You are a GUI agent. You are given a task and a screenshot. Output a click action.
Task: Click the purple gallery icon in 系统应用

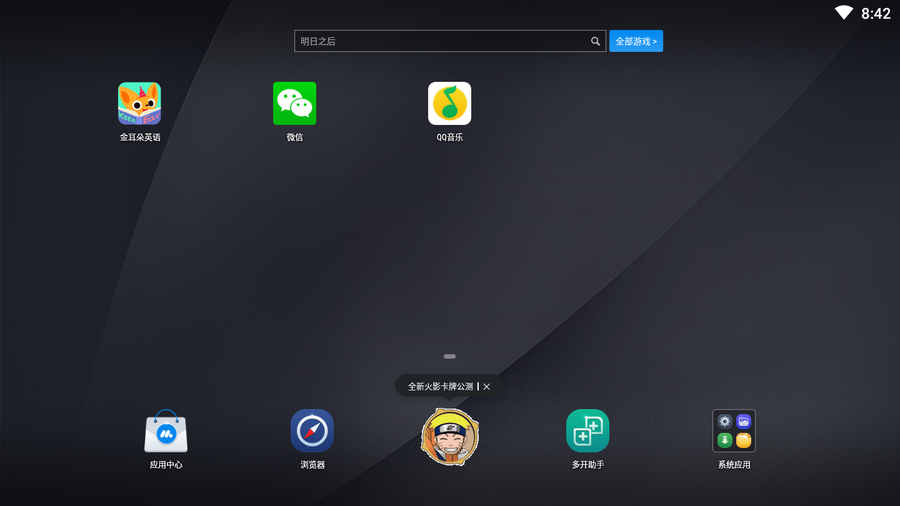pyautogui.click(x=743, y=422)
